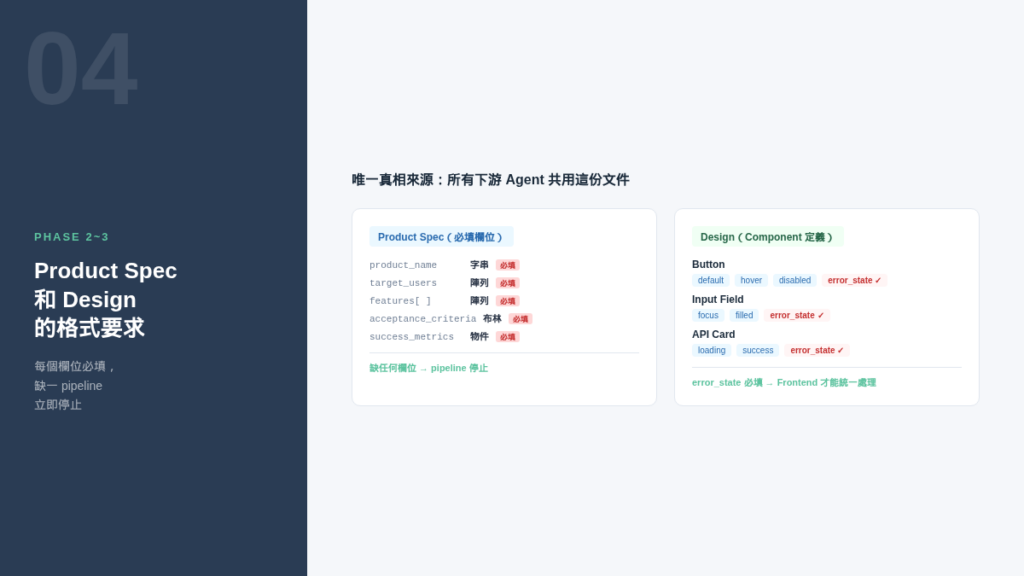Click the required badge beside target_users
The image size is (1024, 576).
pyautogui.click(x=507, y=284)
